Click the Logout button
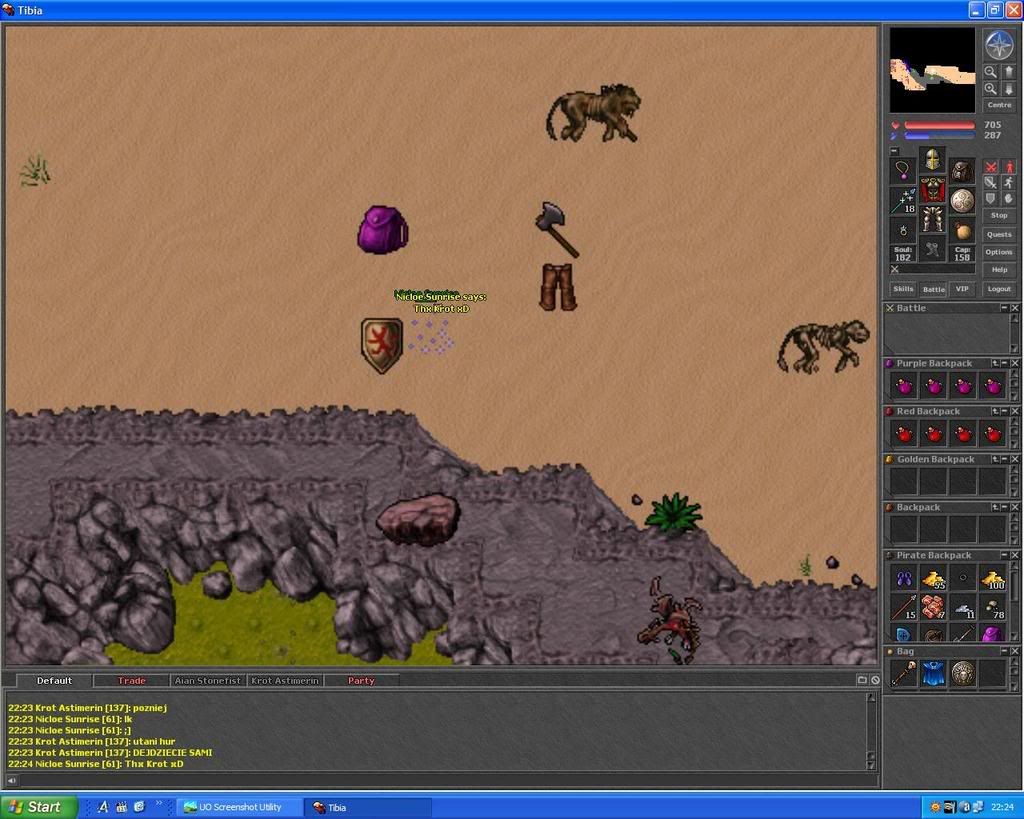 coord(999,288)
